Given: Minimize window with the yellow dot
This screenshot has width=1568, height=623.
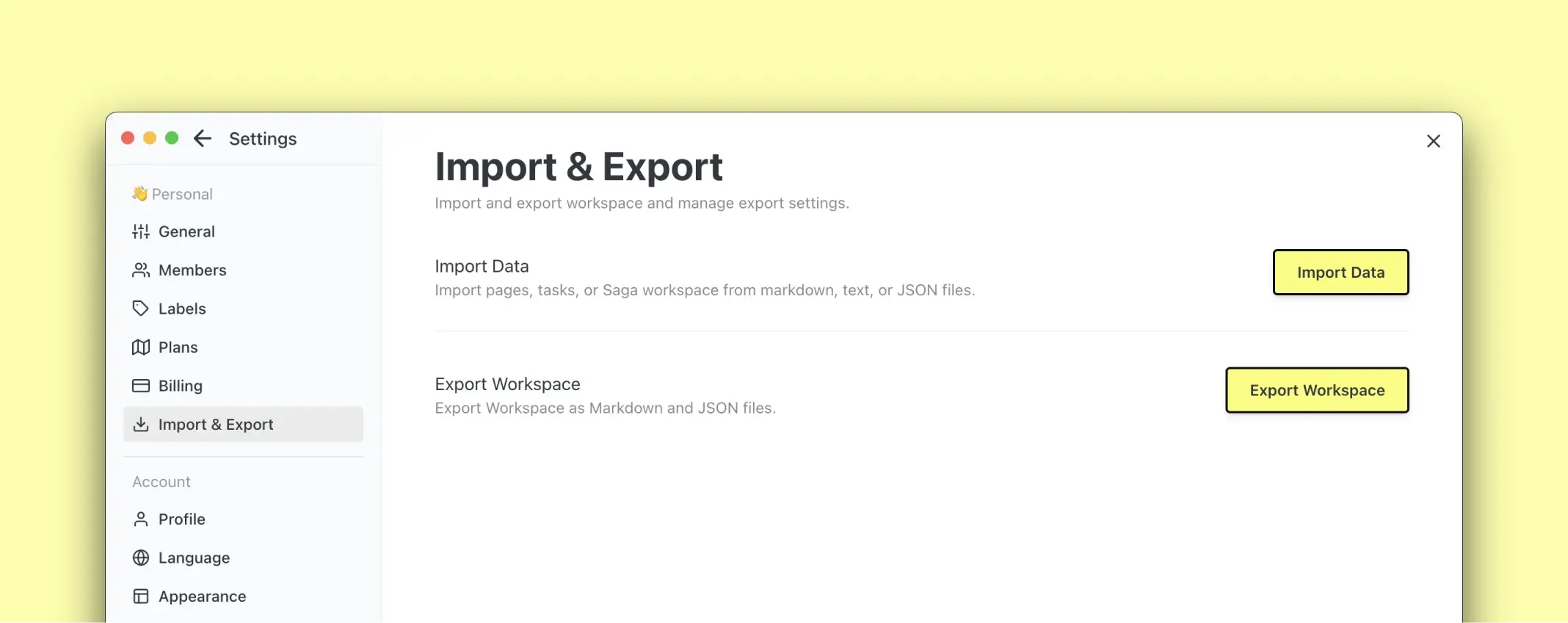Looking at the screenshot, I should (x=150, y=138).
